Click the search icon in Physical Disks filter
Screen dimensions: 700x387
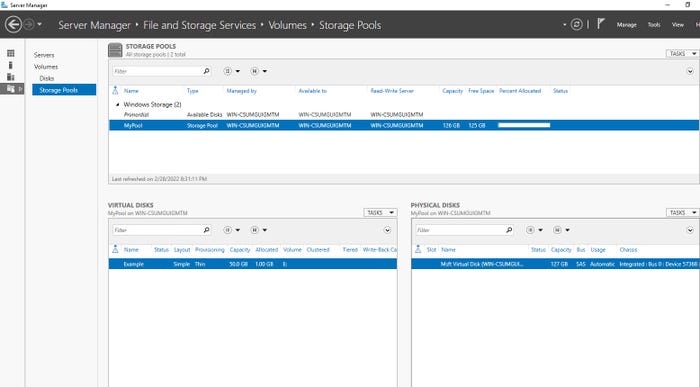pos(509,230)
